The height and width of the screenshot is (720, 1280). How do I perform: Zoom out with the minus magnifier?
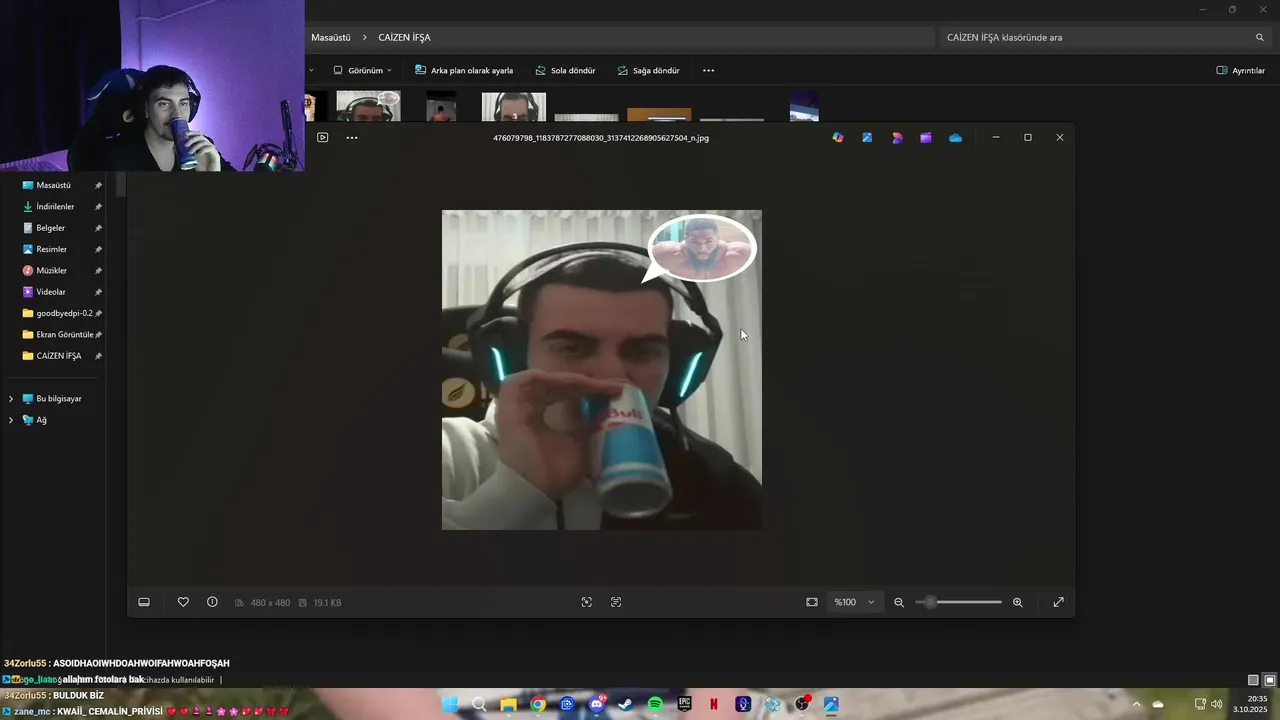(x=899, y=602)
